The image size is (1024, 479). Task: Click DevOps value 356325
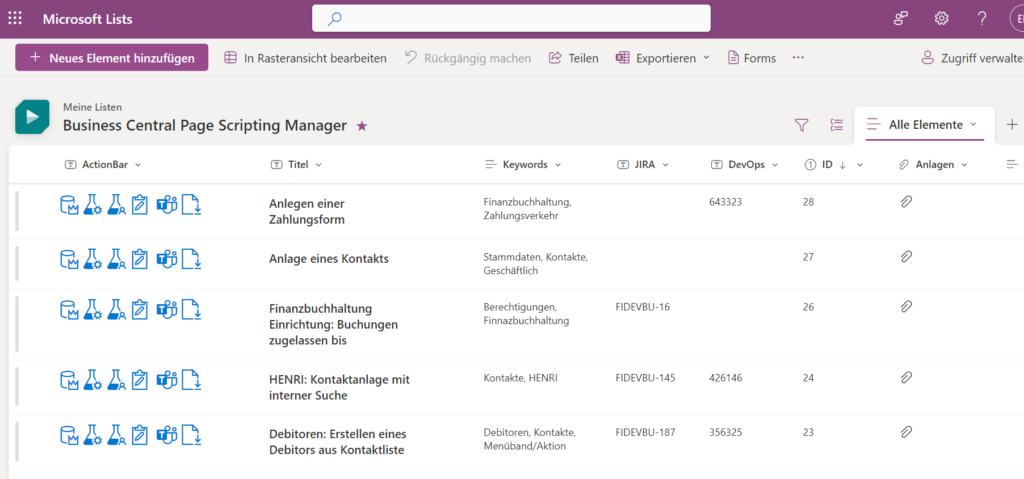coord(726,432)
